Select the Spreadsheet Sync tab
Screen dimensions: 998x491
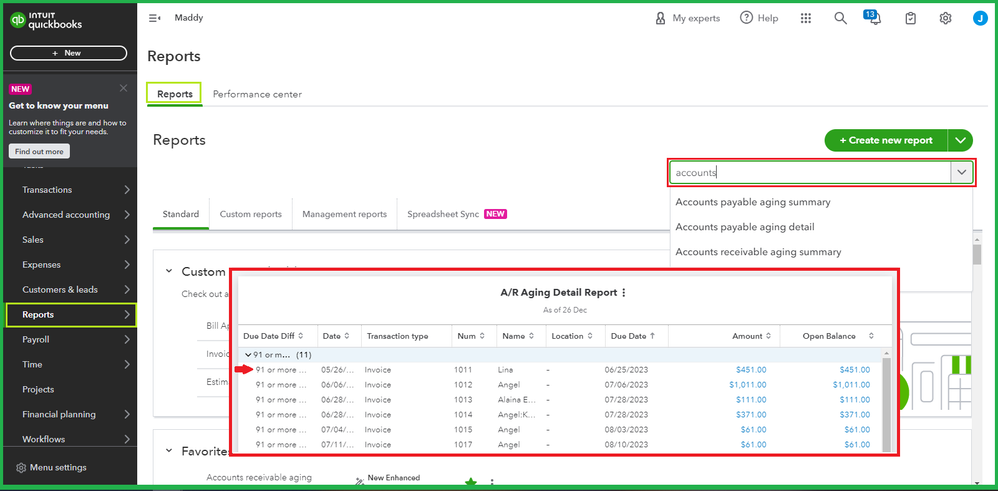456,214
